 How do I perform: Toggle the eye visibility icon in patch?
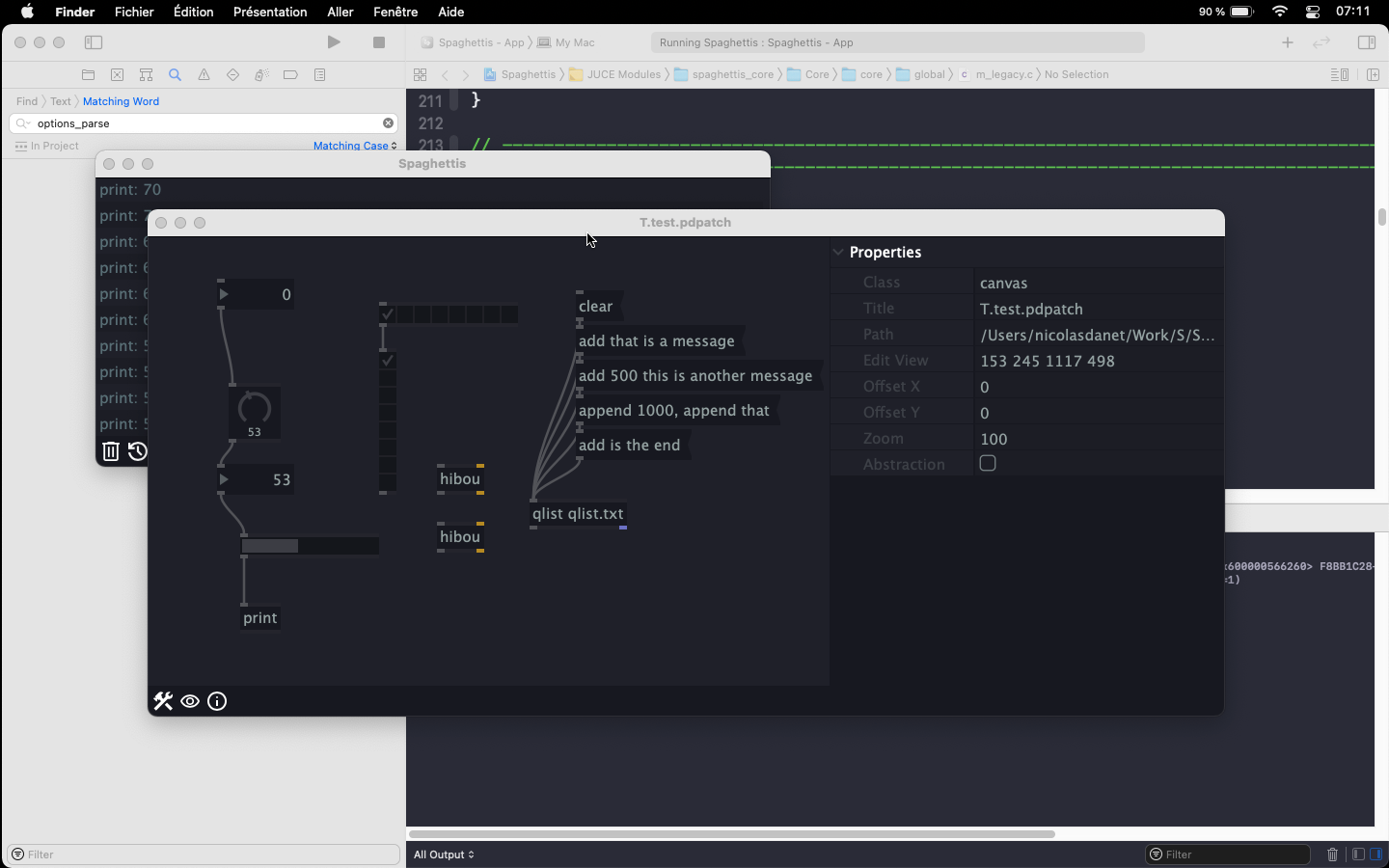190,701
